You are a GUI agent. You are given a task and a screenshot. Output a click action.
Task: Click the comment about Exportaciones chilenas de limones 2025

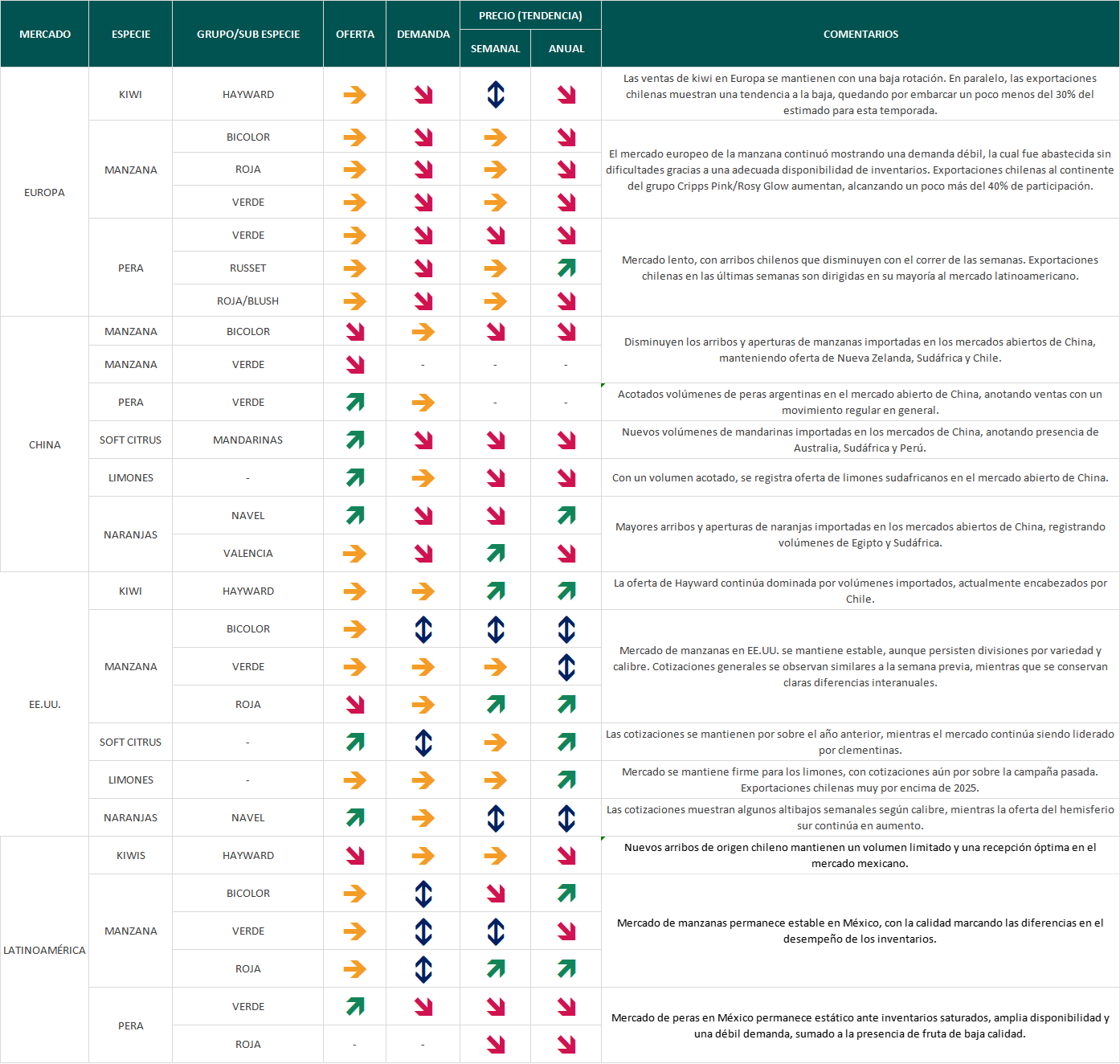click(x=860, y=780)
